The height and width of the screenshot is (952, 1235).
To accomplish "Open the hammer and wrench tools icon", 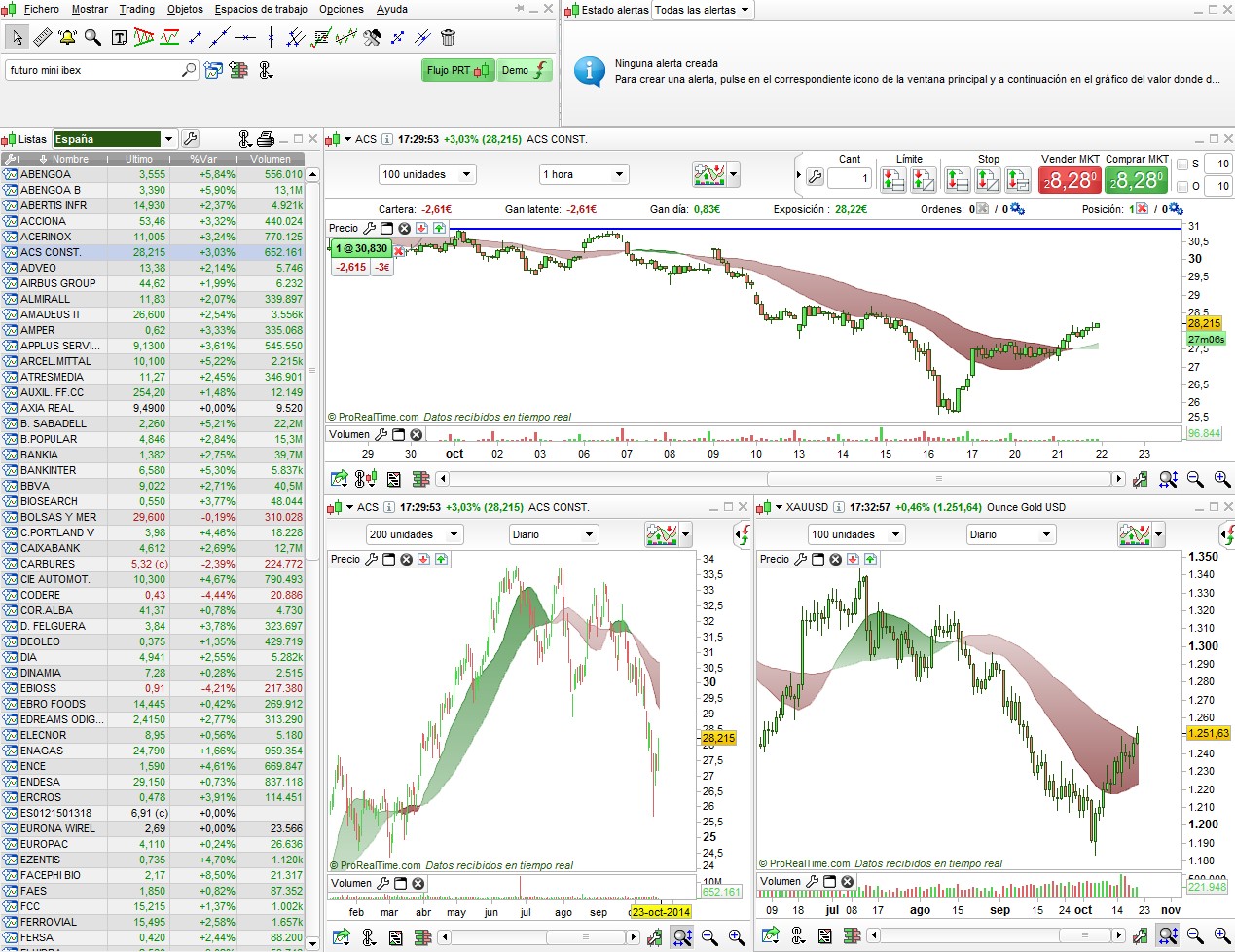I will click(x=372, y=38).
